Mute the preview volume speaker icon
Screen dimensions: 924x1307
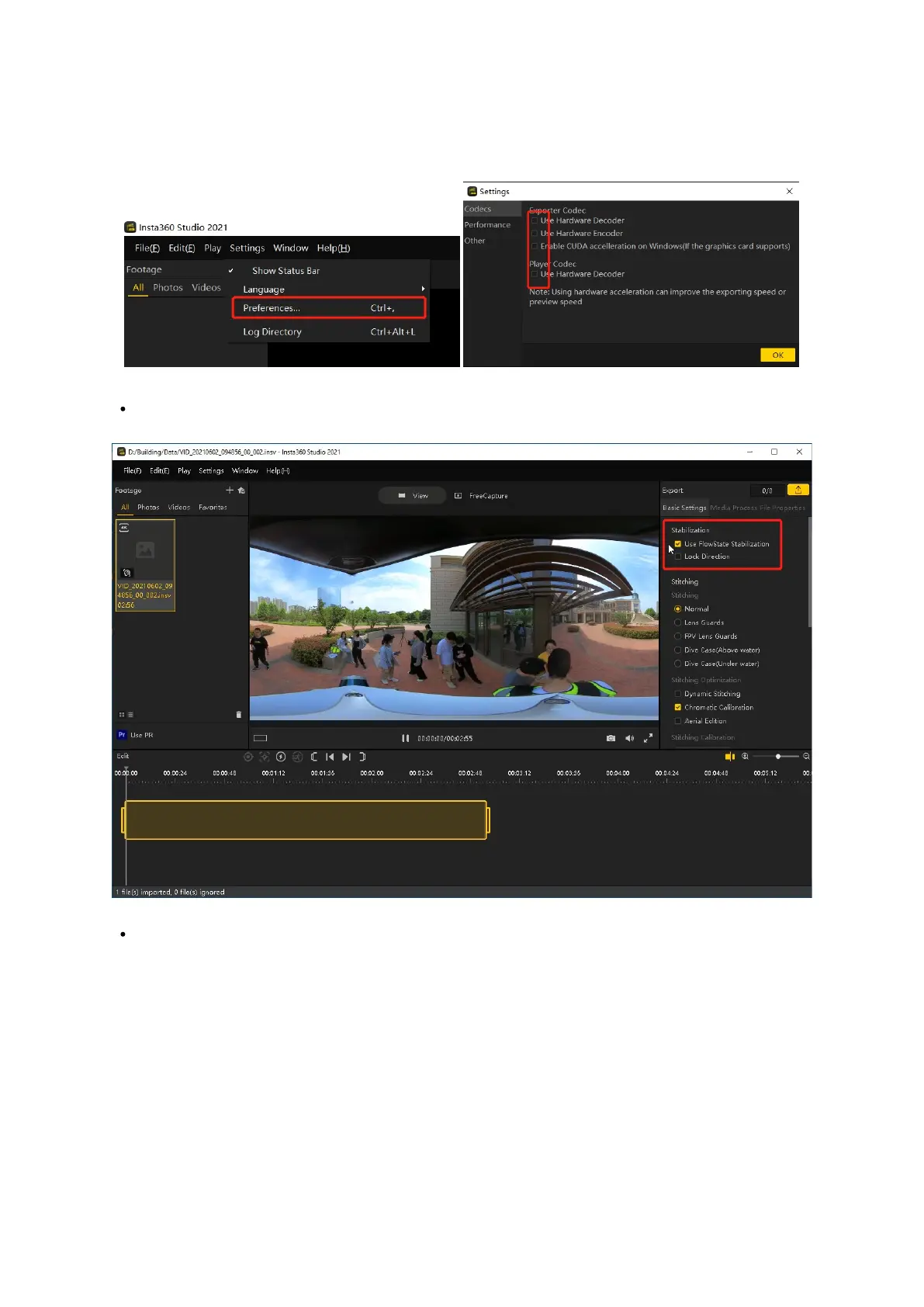629,738
